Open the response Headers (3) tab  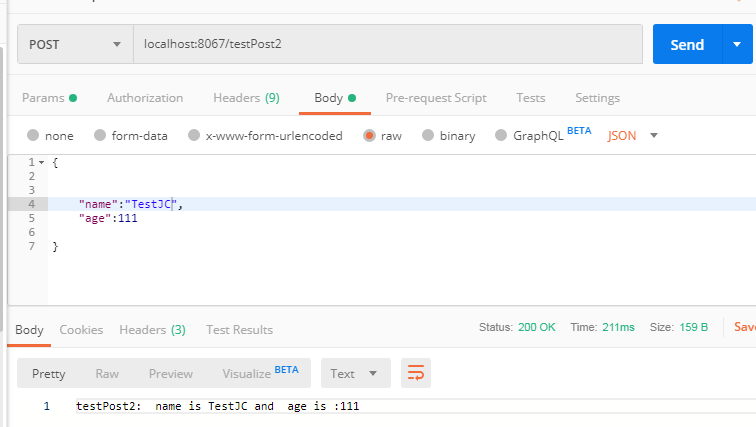pyautogui.click(x=152, y=330)
